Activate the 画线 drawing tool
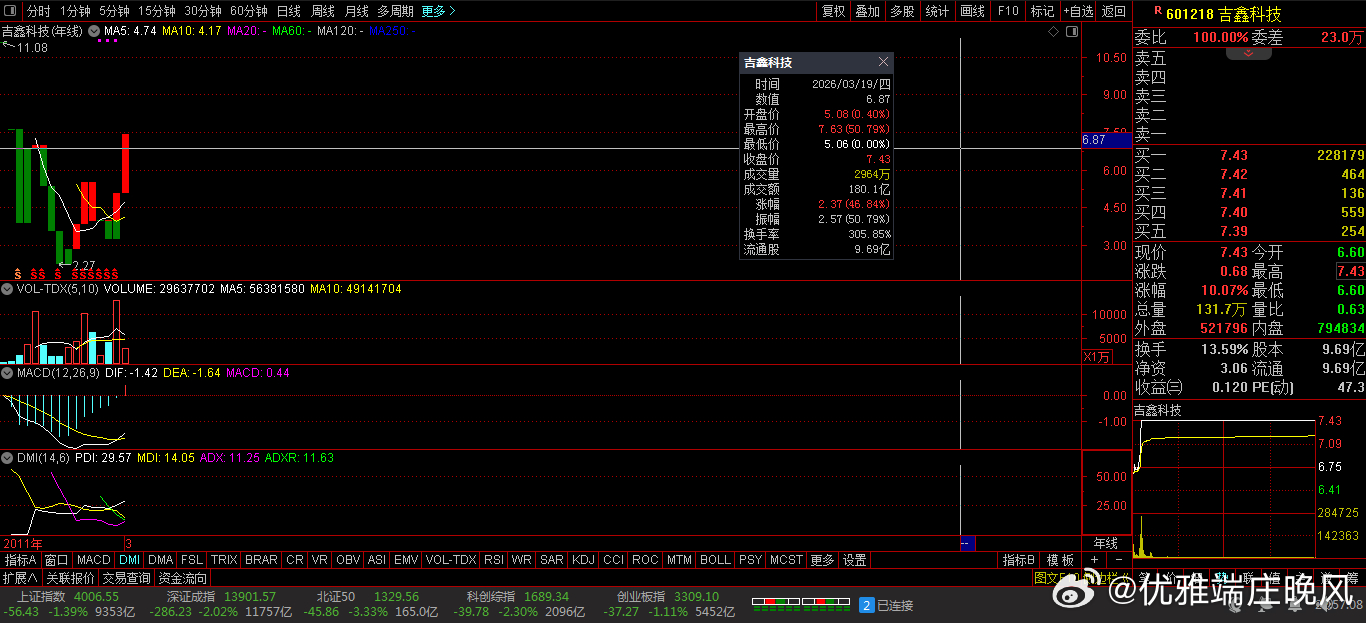 click(x=972, y=11)
